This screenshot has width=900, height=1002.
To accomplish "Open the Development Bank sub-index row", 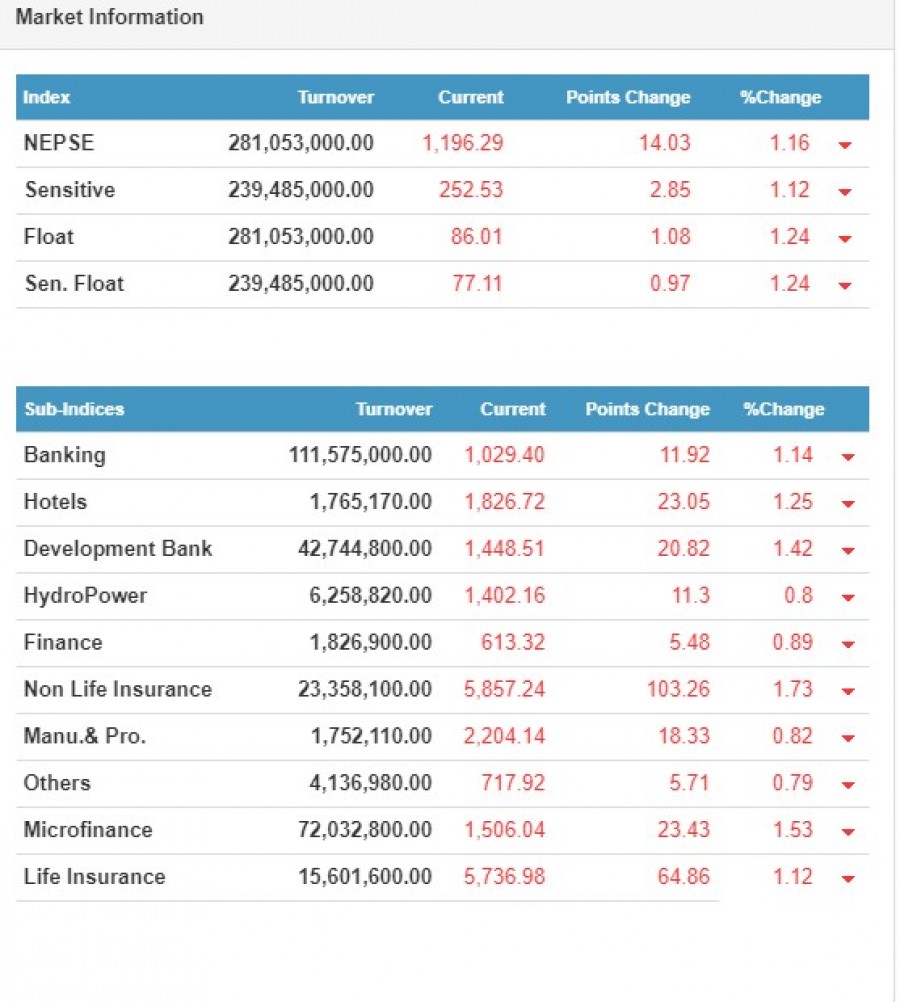I will click(118, 549).
